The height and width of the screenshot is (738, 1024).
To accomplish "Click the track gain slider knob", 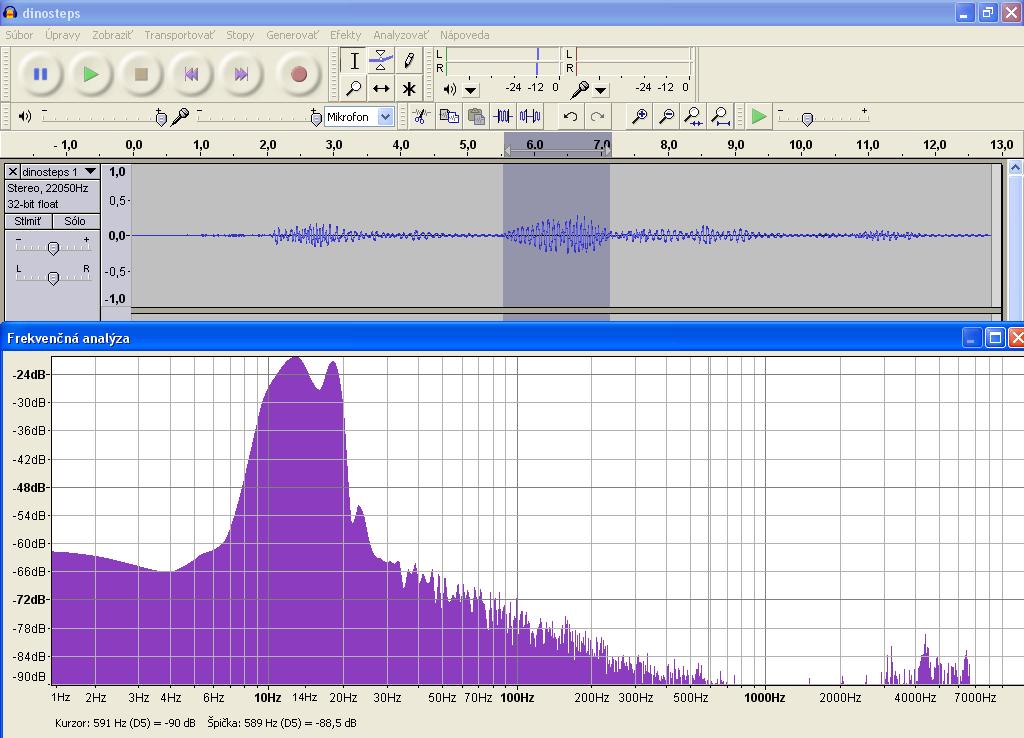I will point(54,248).
